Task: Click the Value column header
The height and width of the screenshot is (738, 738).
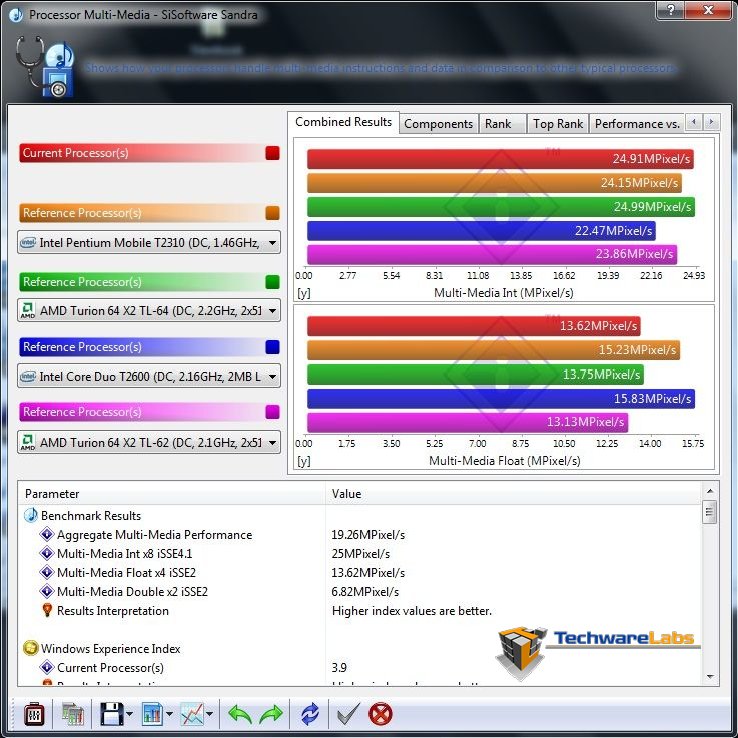Action: coord(513,494)
